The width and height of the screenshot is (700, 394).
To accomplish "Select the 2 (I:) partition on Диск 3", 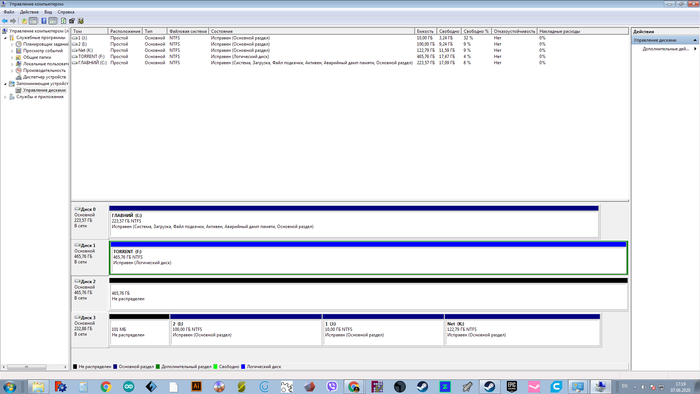I will 246,329.
